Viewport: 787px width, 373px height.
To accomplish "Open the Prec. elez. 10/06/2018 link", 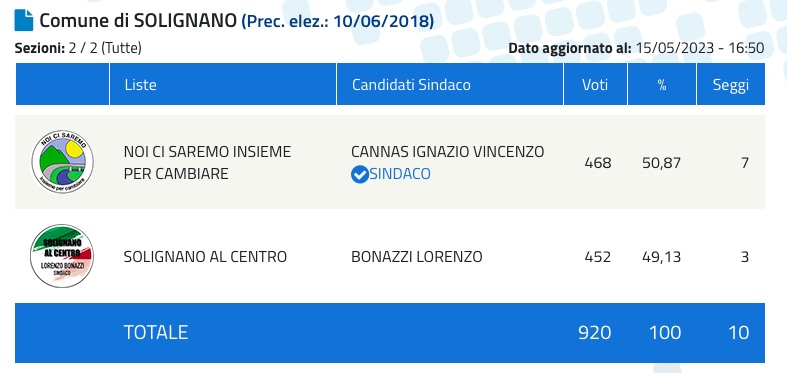I will (338, 22).
